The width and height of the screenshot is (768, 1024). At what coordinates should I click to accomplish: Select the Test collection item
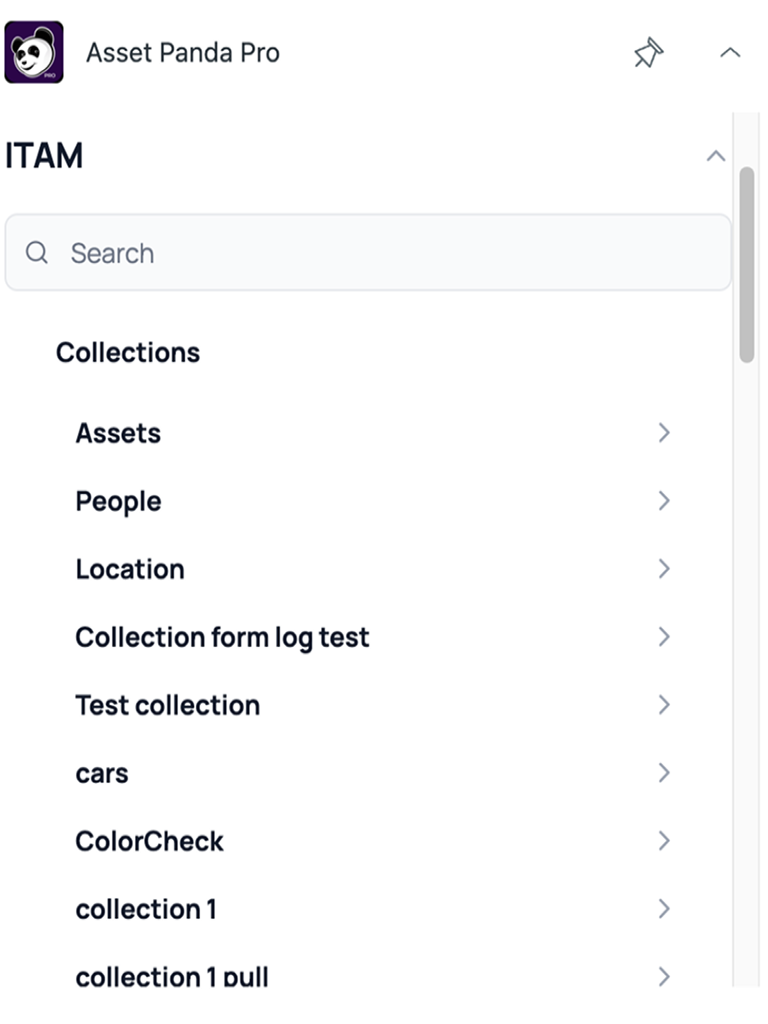167,705
